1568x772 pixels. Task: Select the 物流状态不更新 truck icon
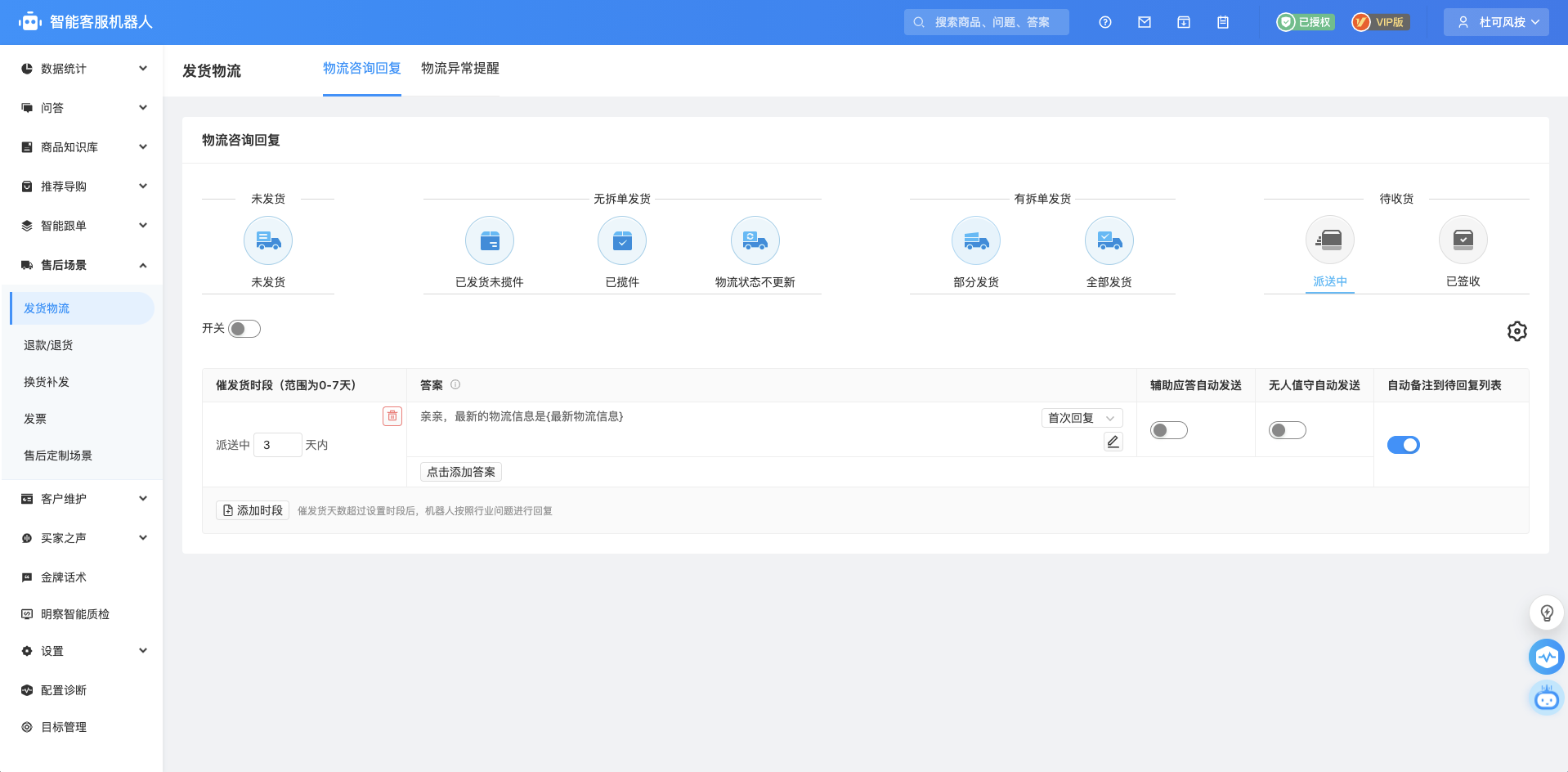point(755,240)
